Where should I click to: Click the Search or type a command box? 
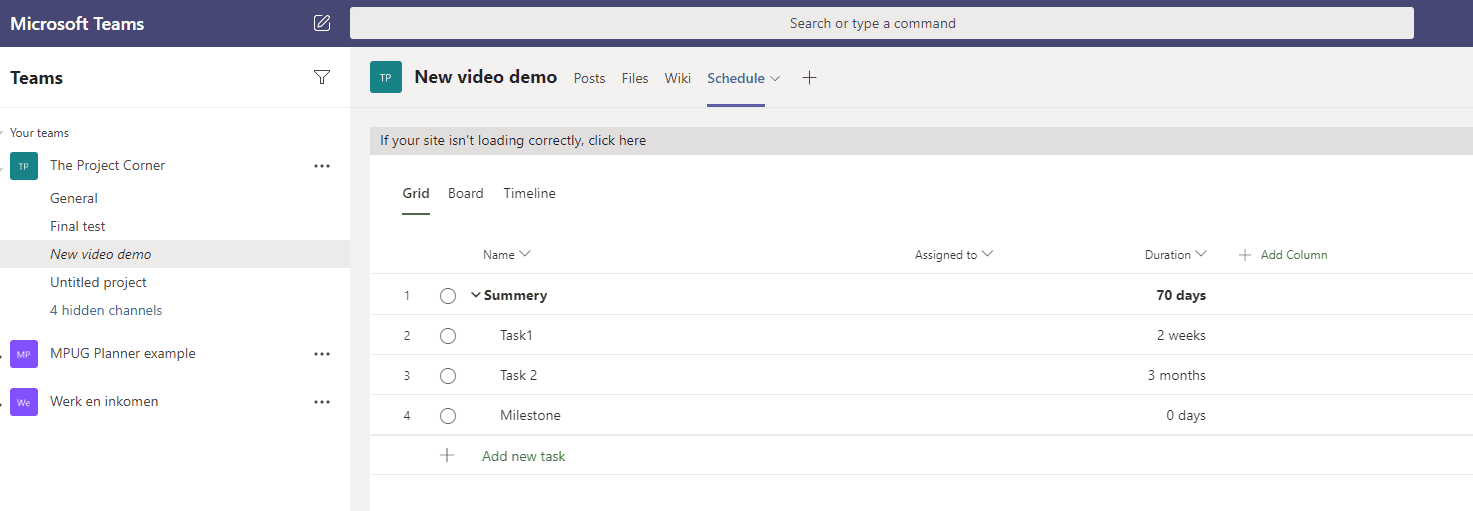[882, 23]
